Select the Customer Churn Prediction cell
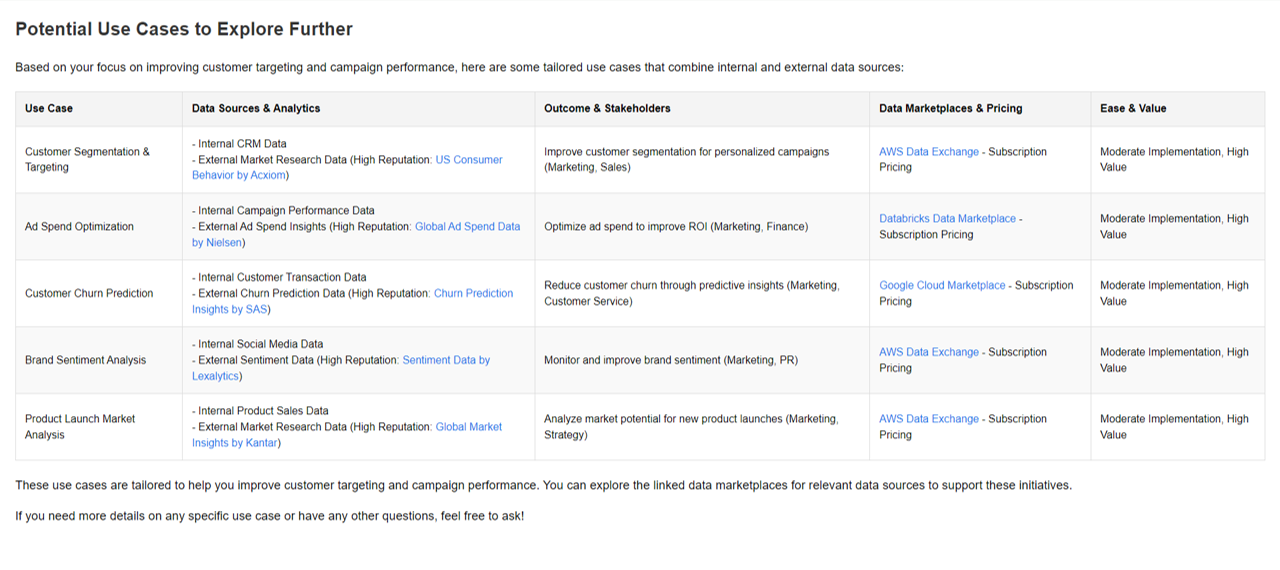 (x=98, y=293)
